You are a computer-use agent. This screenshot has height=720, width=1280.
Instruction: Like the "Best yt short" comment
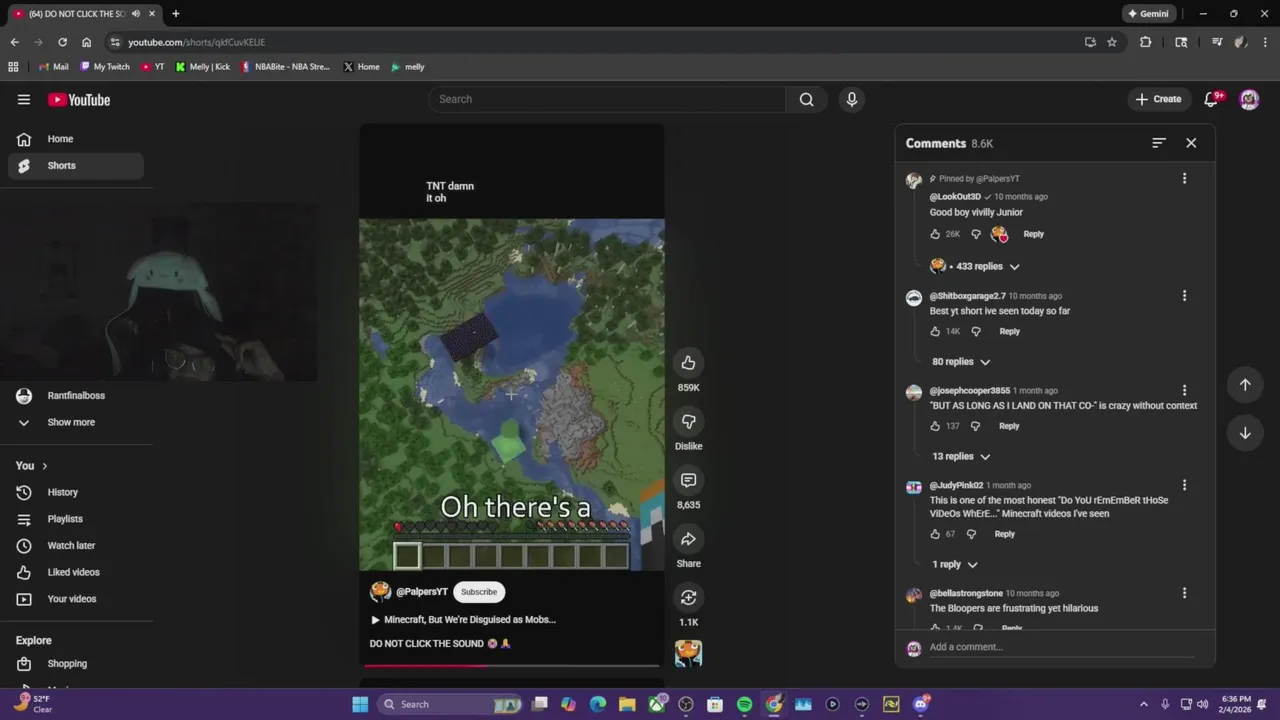click(x=935, y=331)
